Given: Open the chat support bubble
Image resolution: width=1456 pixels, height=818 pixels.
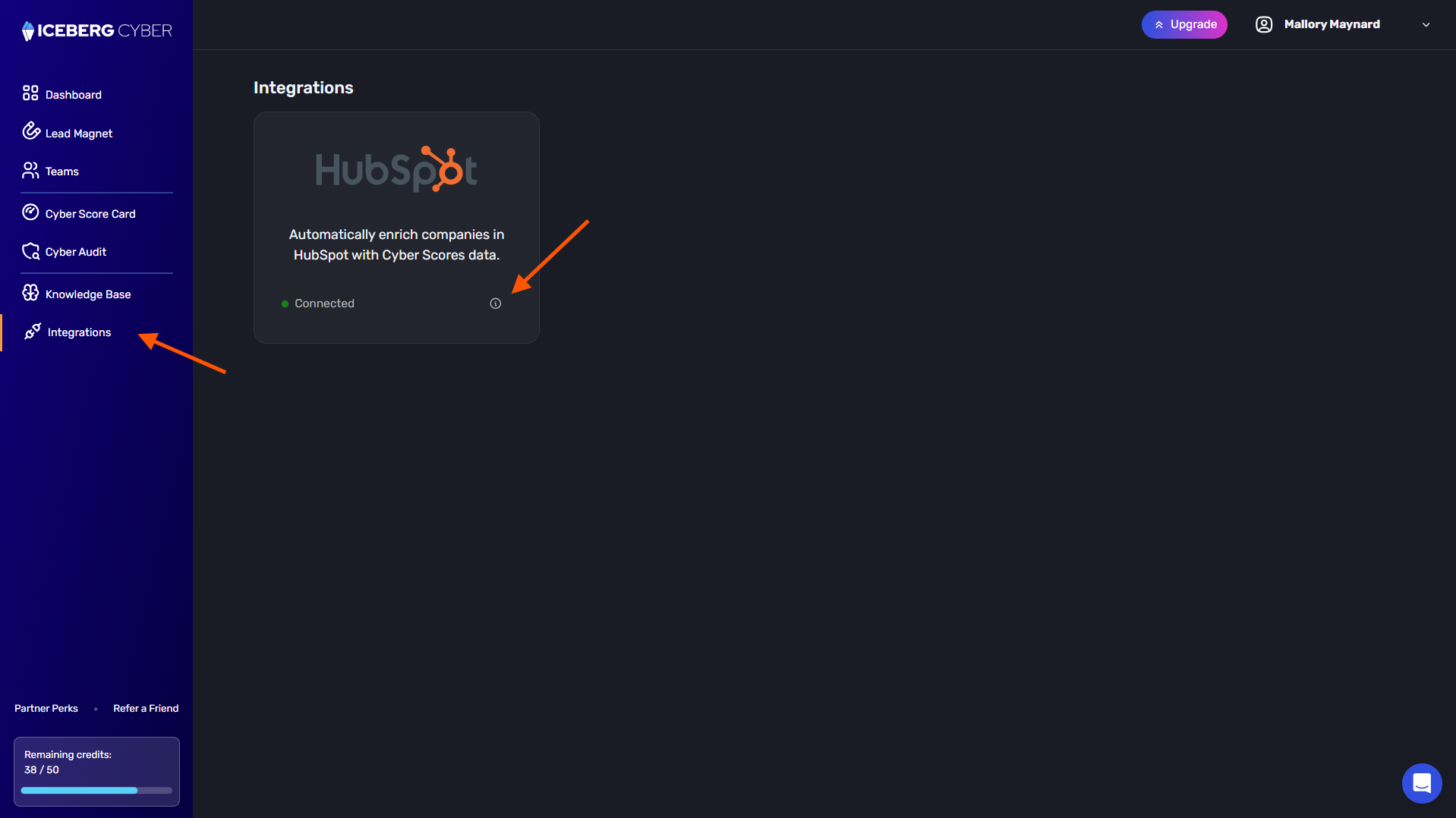Looking at the screenshot, I should [1422, 783].
